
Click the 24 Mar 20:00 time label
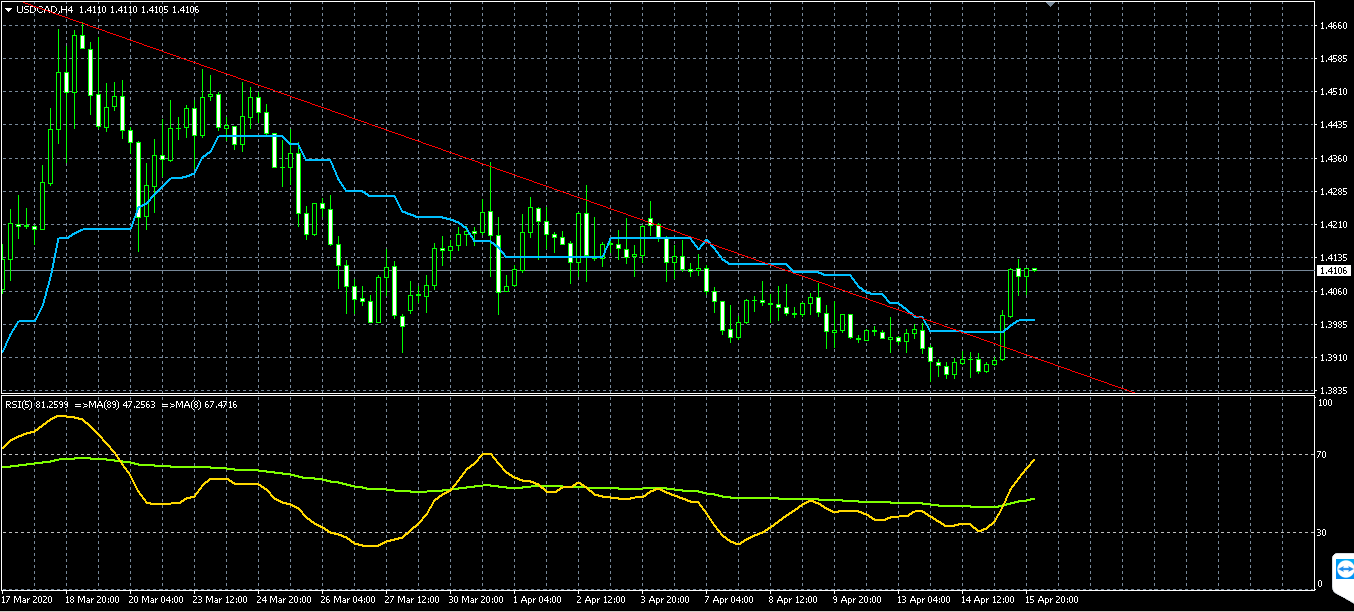285,601
